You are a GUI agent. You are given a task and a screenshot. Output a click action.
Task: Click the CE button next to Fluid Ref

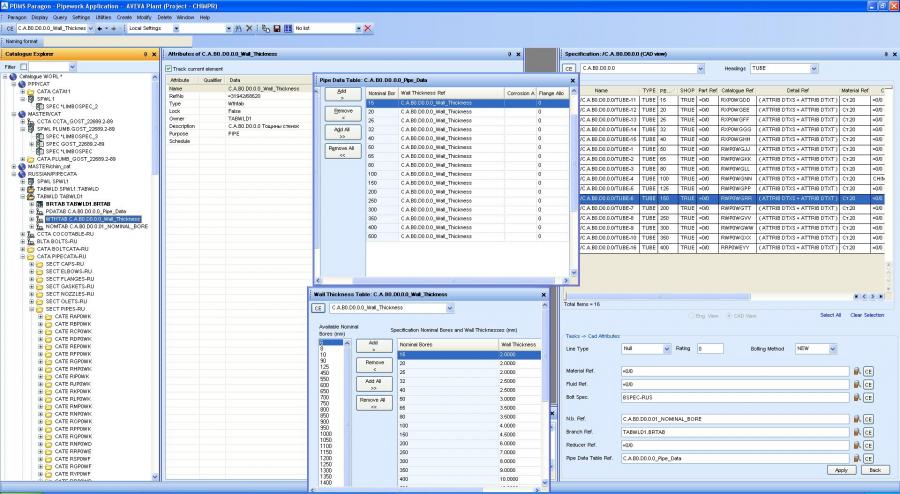(868, 384)
